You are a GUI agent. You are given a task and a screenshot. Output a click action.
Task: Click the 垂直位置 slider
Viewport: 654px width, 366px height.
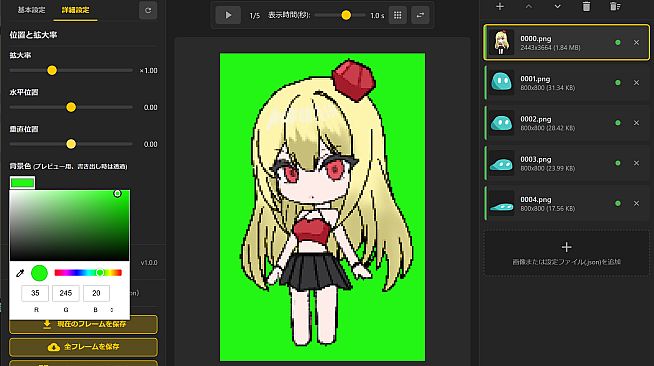click(71, 144)
